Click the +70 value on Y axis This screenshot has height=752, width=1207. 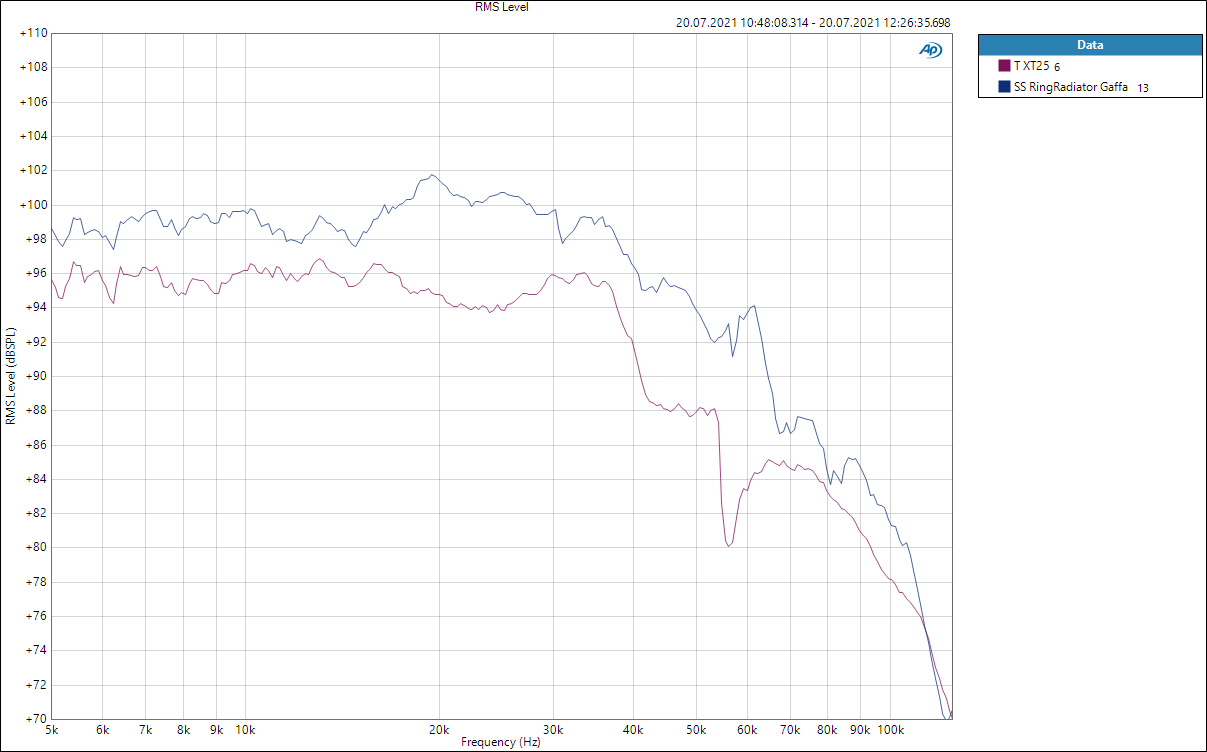pyautogui.click(x=36, y=719)
